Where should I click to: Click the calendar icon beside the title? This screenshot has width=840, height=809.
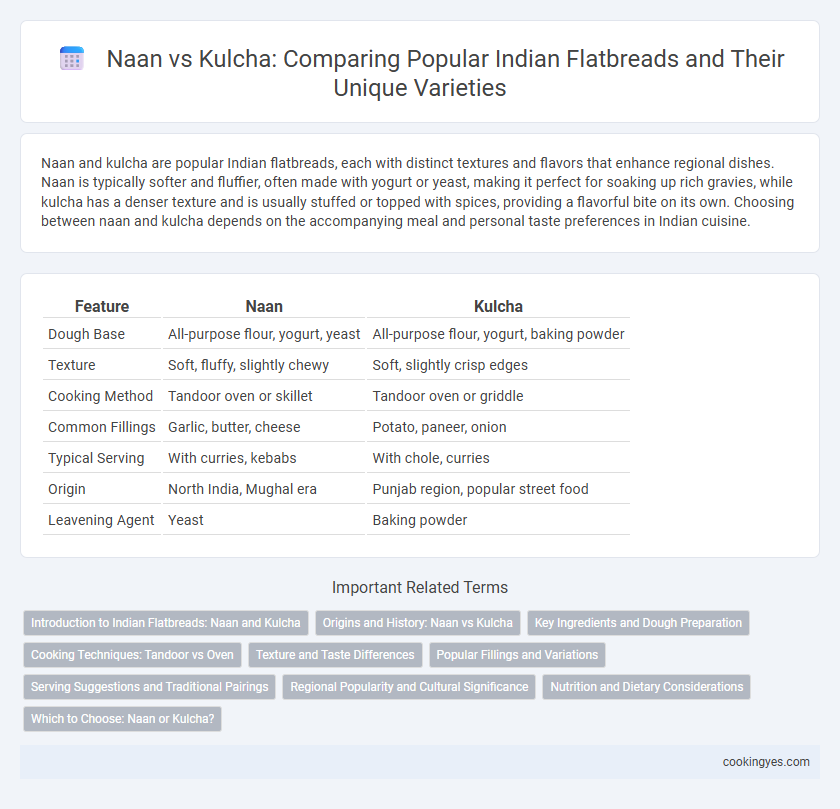[x=72, y=58]
